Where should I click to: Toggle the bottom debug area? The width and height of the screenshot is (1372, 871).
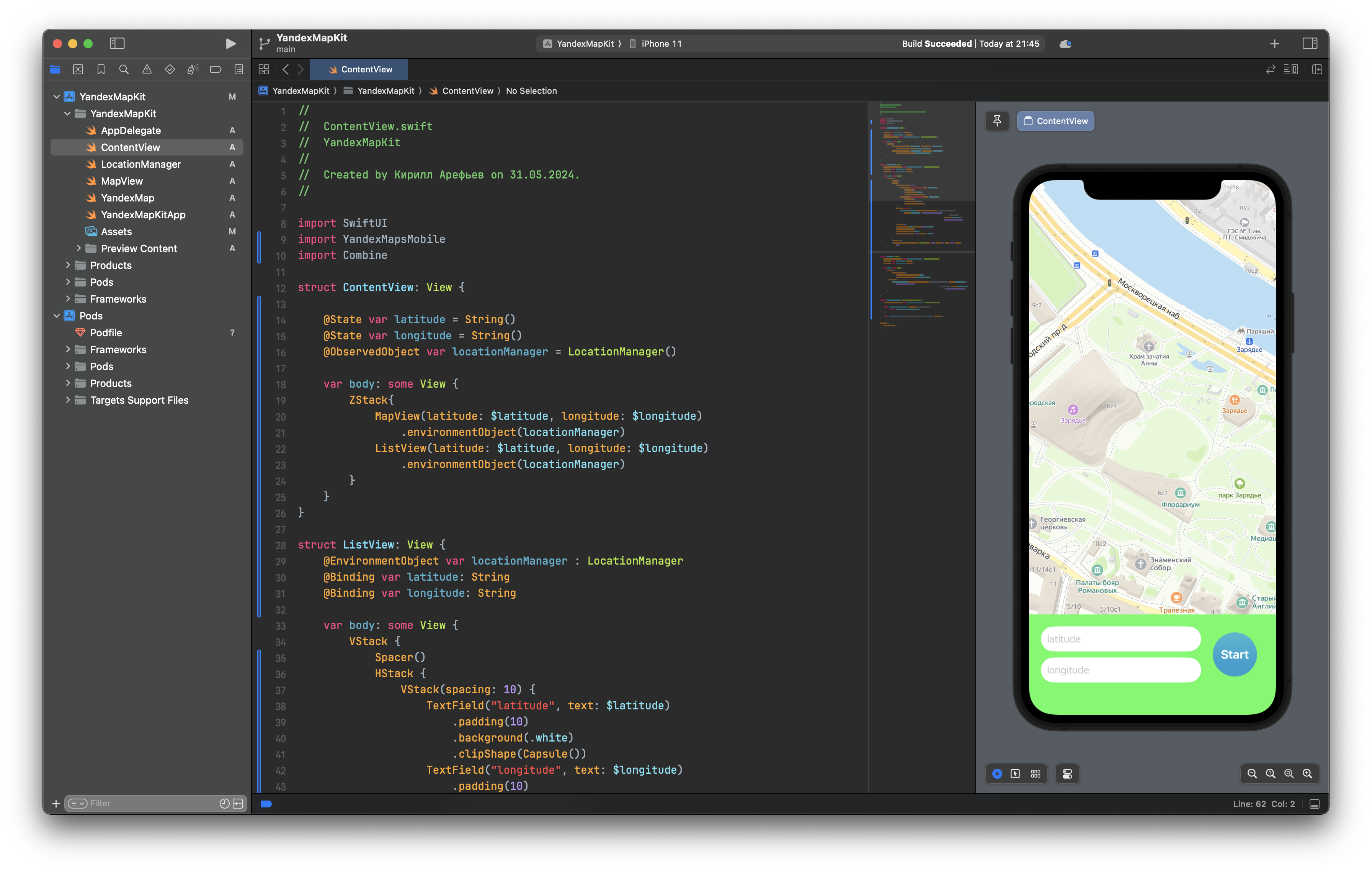(x=1315, y=804)
